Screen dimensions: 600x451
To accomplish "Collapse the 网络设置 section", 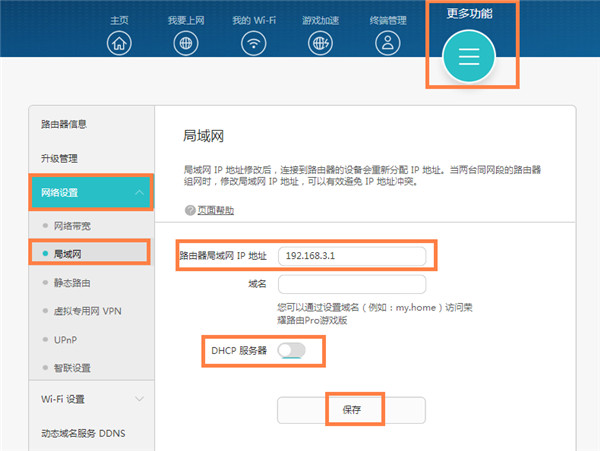I will (x=139, y=193).
